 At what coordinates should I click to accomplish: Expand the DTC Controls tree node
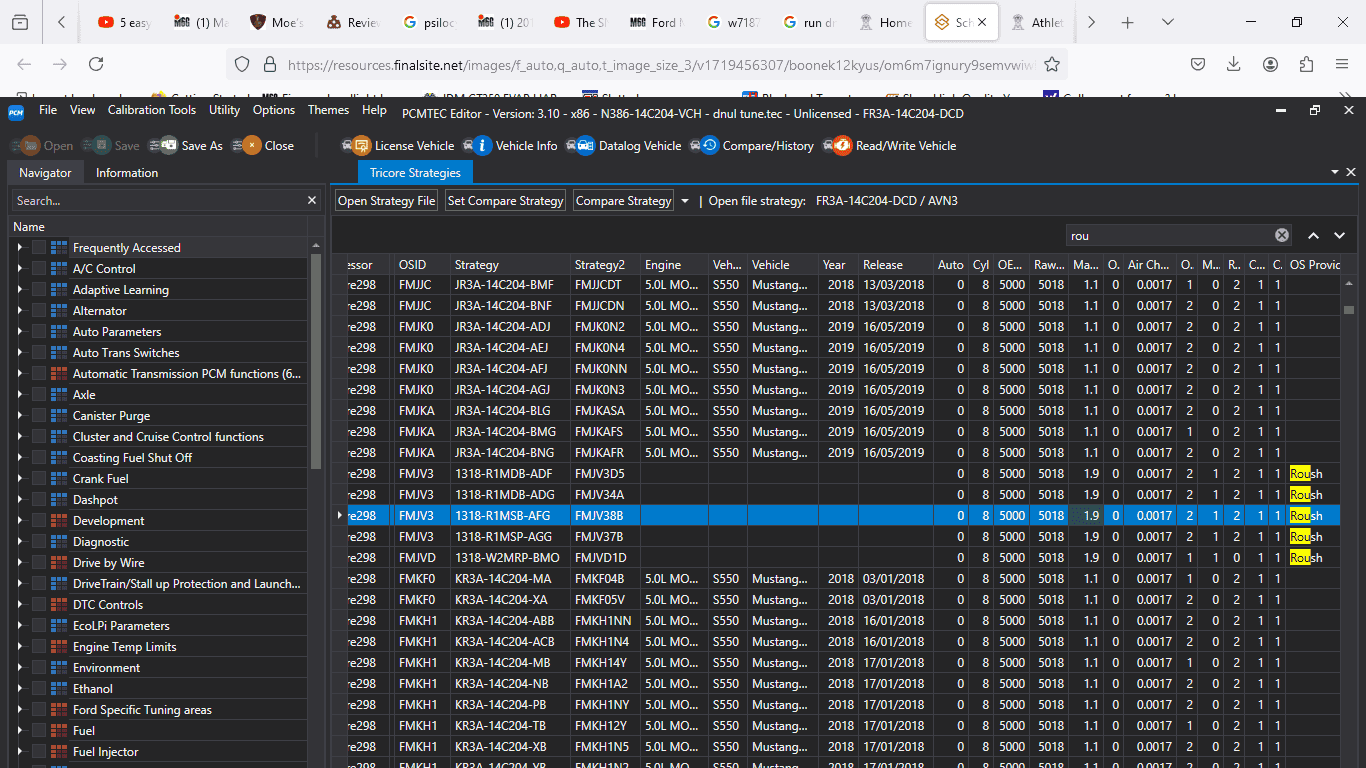tap(19, 605)
